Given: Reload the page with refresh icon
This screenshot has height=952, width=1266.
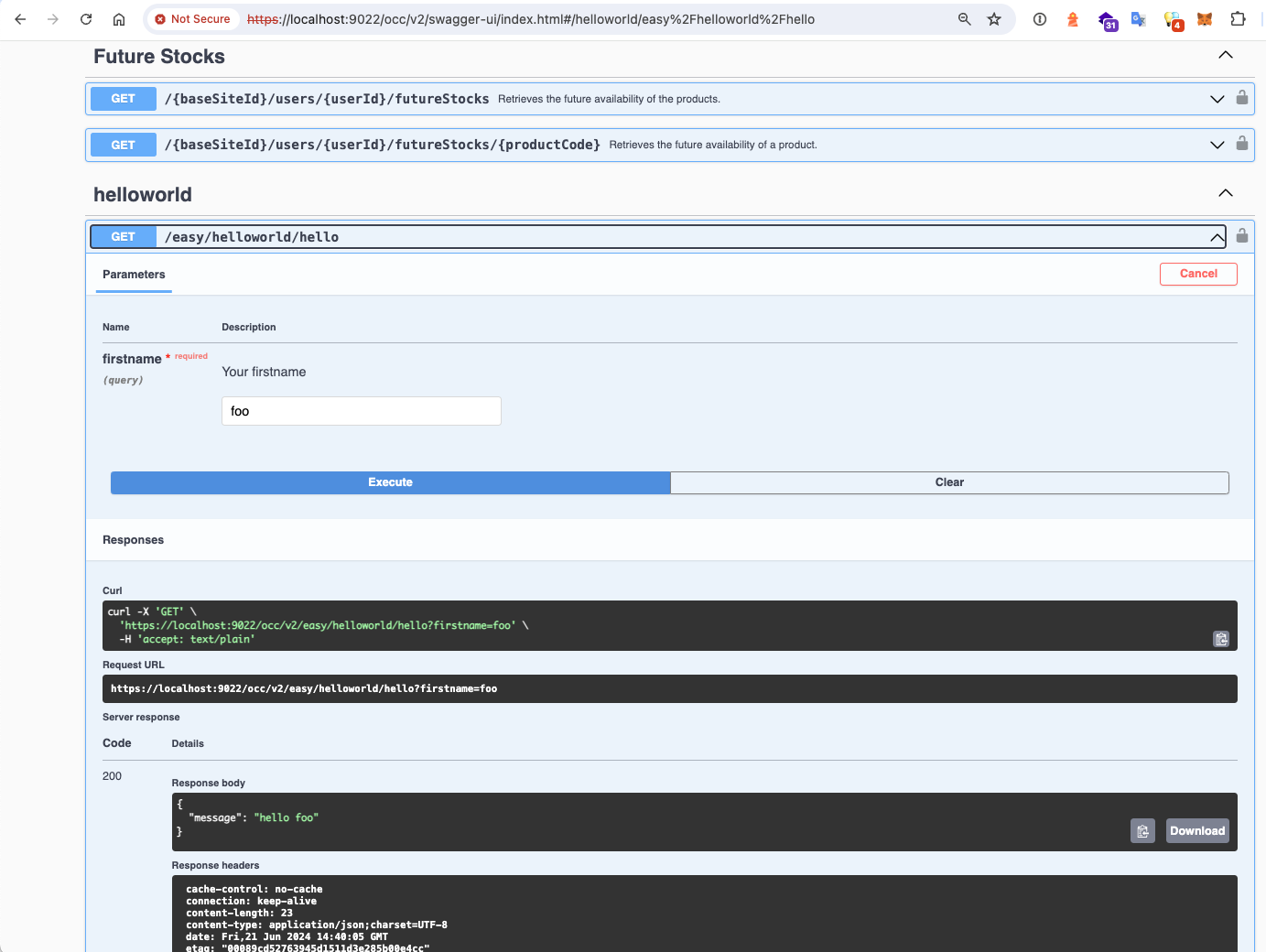Looking at the screenshot, I should click(x=86, y=19).
